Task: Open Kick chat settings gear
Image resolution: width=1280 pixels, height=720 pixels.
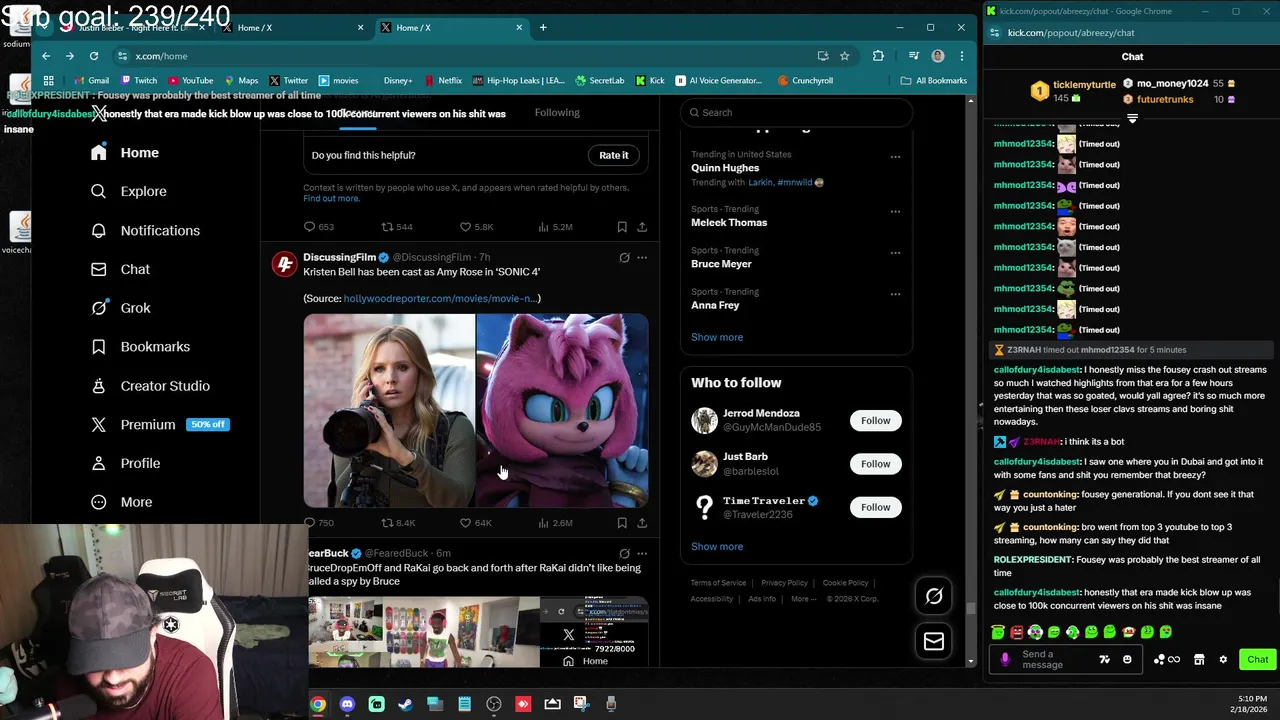Action: [x=1223, y=660]
